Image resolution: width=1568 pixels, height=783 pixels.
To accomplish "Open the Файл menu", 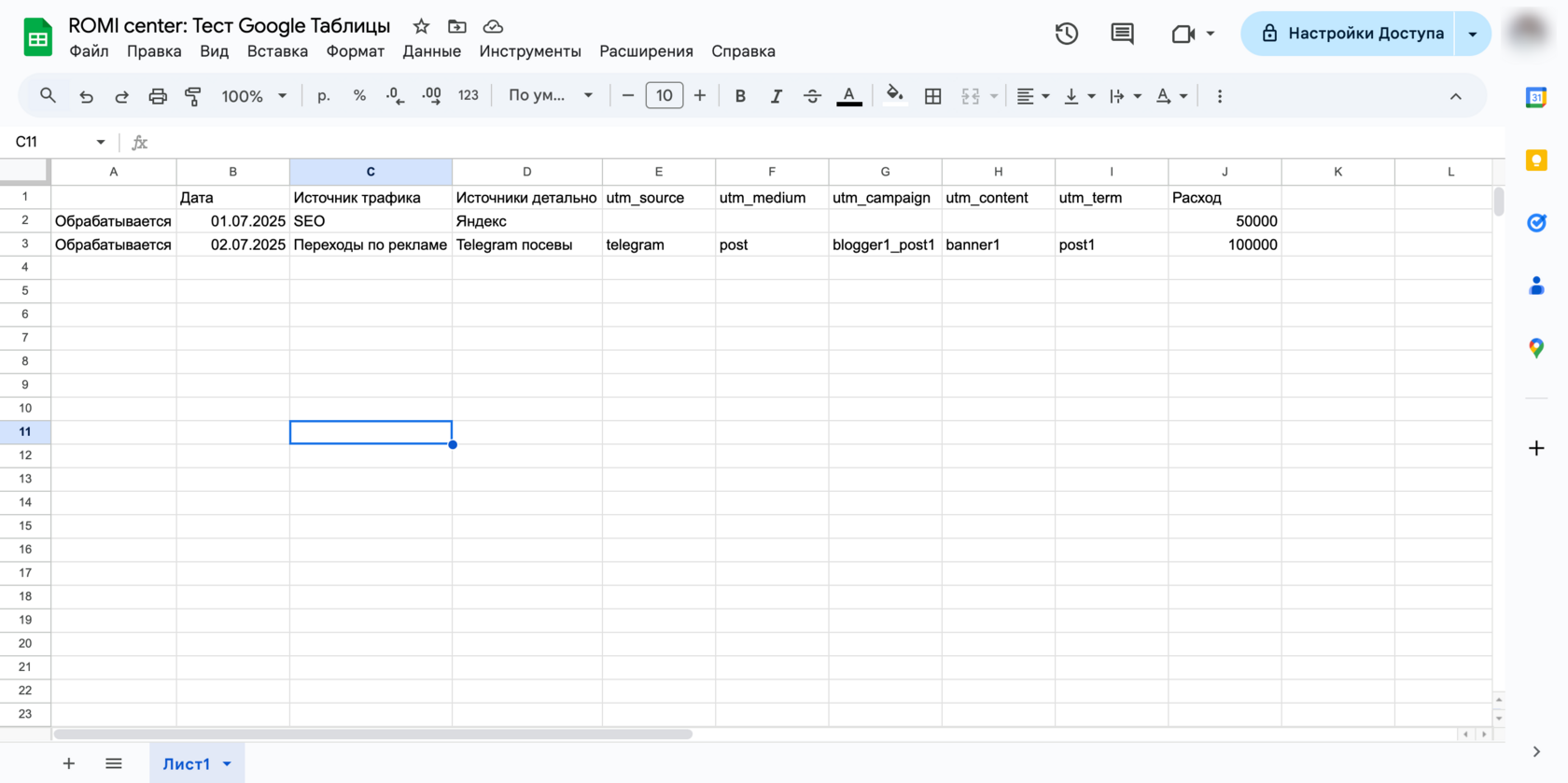I will pyautogui.click(x=89, y=51).
